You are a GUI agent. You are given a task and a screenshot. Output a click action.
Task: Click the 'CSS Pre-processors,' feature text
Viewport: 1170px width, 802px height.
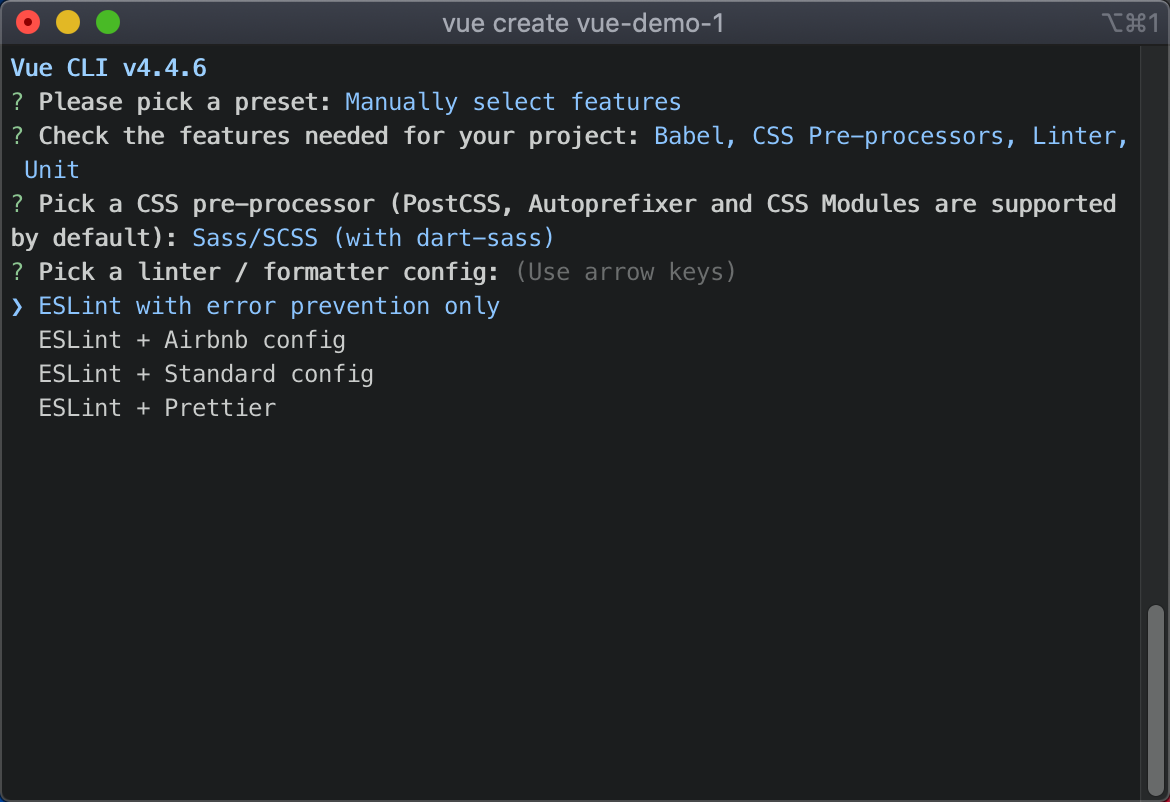click(x=884, y=137)
